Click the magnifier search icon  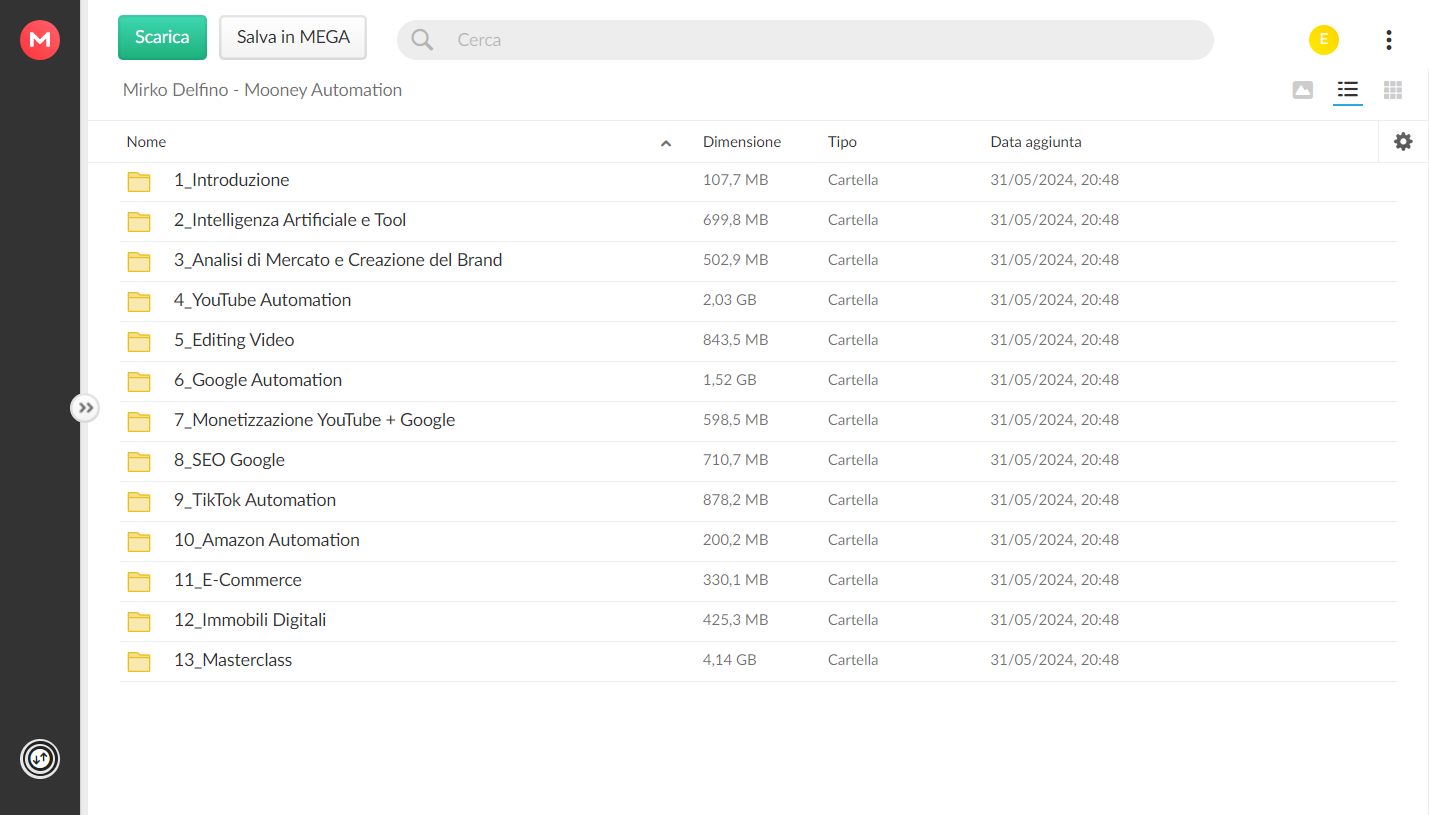click(x=423, y=40)
